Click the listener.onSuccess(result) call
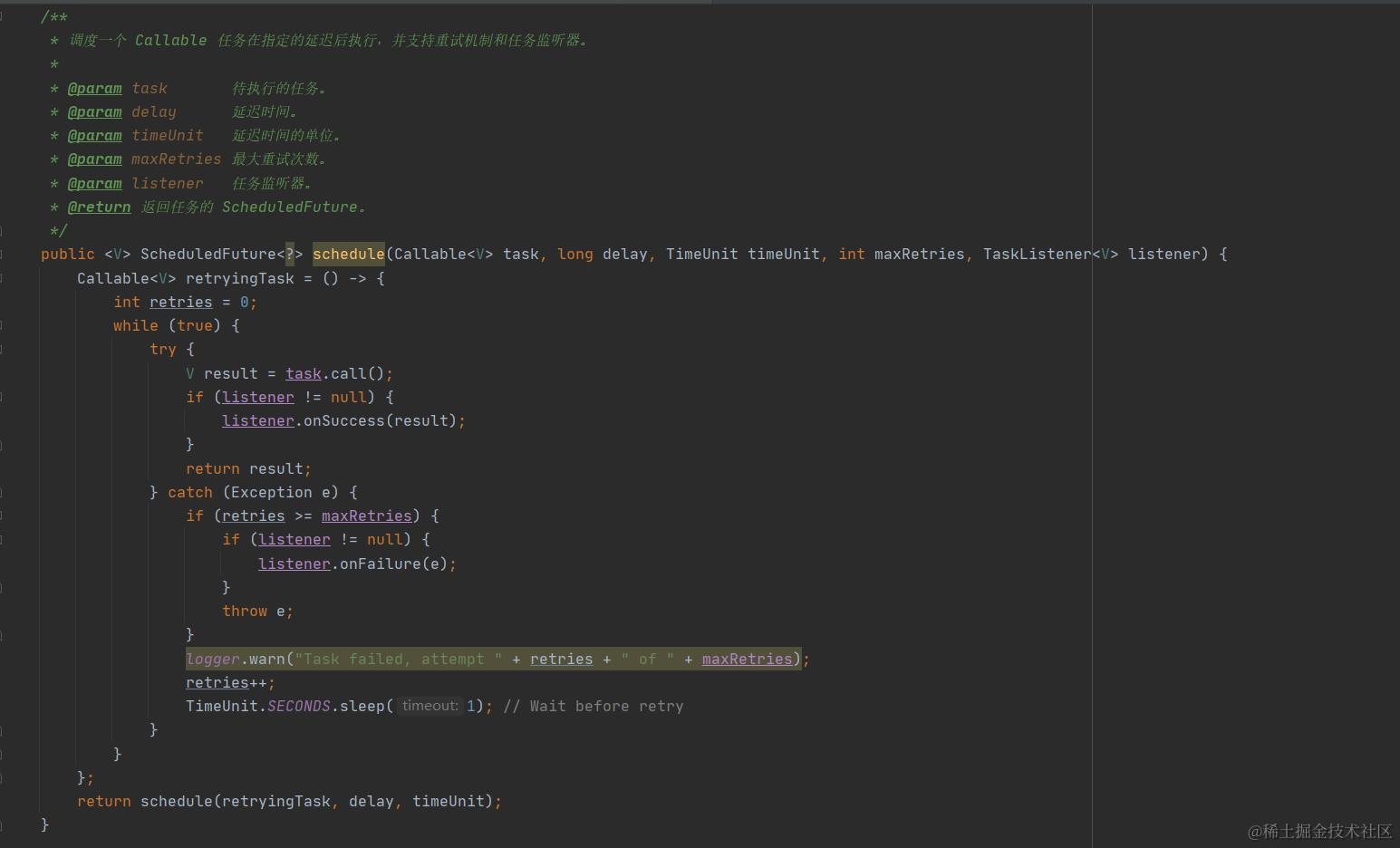 click(x=340, y=421)
